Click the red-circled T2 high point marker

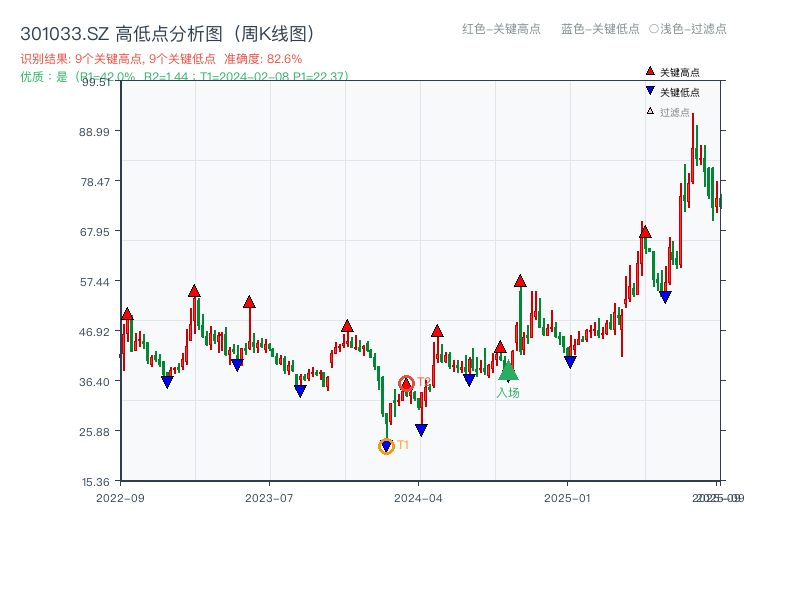[x=406, y=383]
